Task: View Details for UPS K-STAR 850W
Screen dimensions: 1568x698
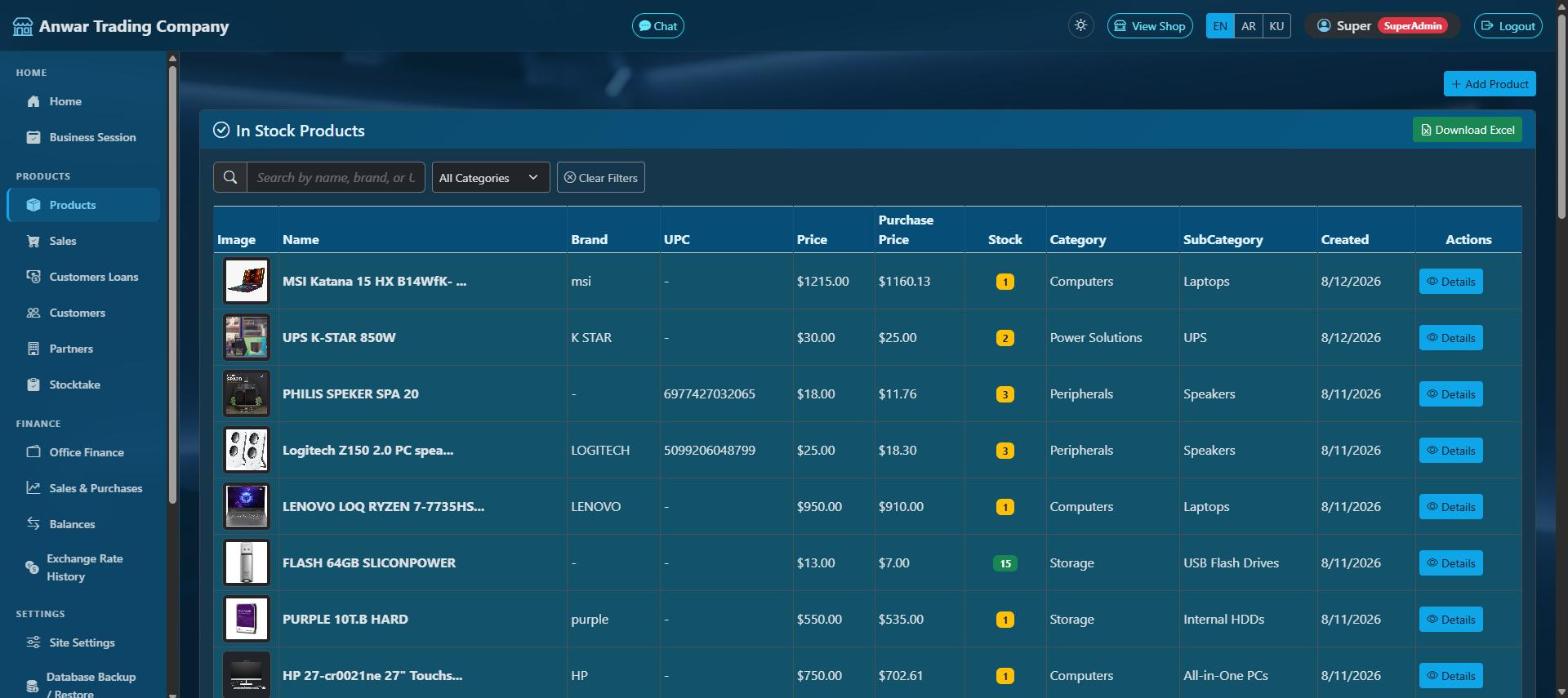Action: [x=1451, y=338]
